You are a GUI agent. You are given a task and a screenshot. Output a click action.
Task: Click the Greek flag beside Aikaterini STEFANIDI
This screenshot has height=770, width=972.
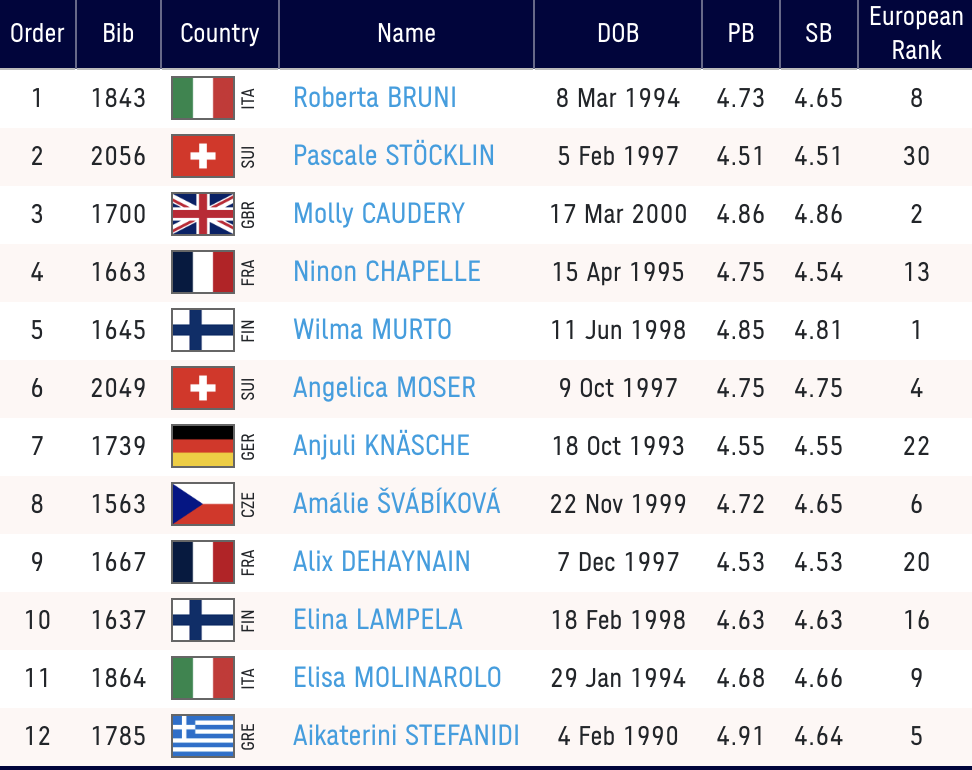coord(203,736)
